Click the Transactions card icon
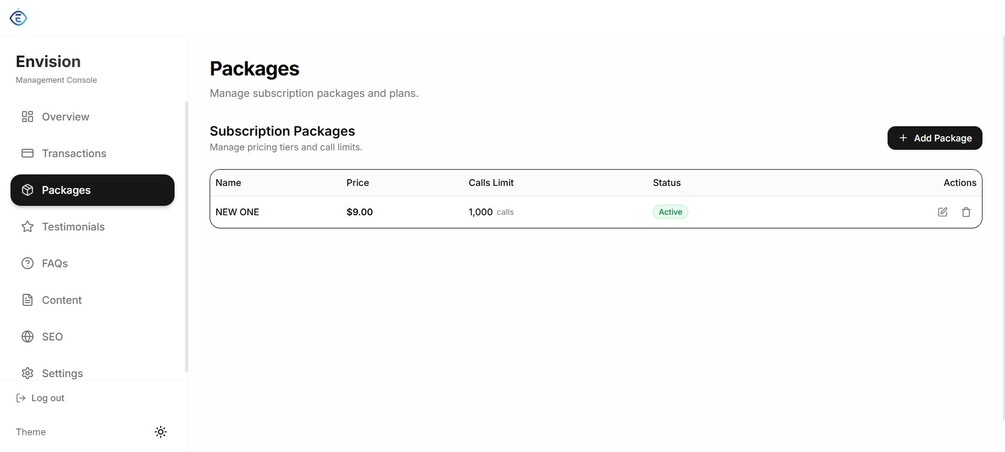The height and width of the screenshot is (452, 1005). pyautogui.click(x=28, y=153)
